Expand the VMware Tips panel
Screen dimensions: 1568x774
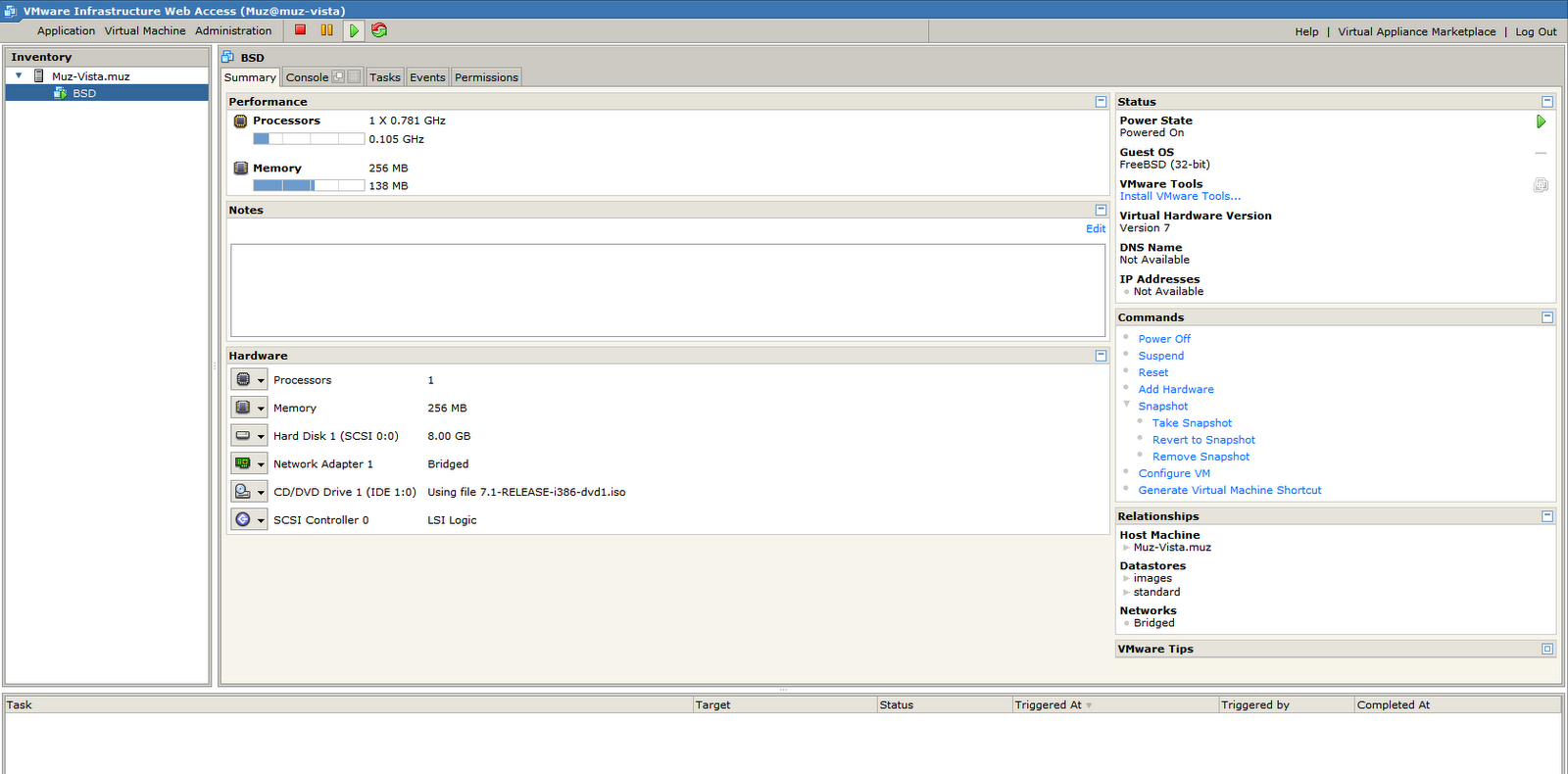tap(1547, 649)
